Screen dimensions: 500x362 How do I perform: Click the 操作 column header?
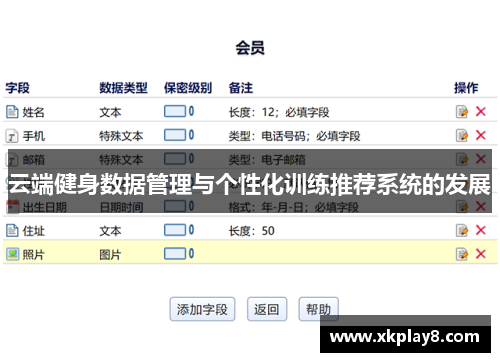466,88
